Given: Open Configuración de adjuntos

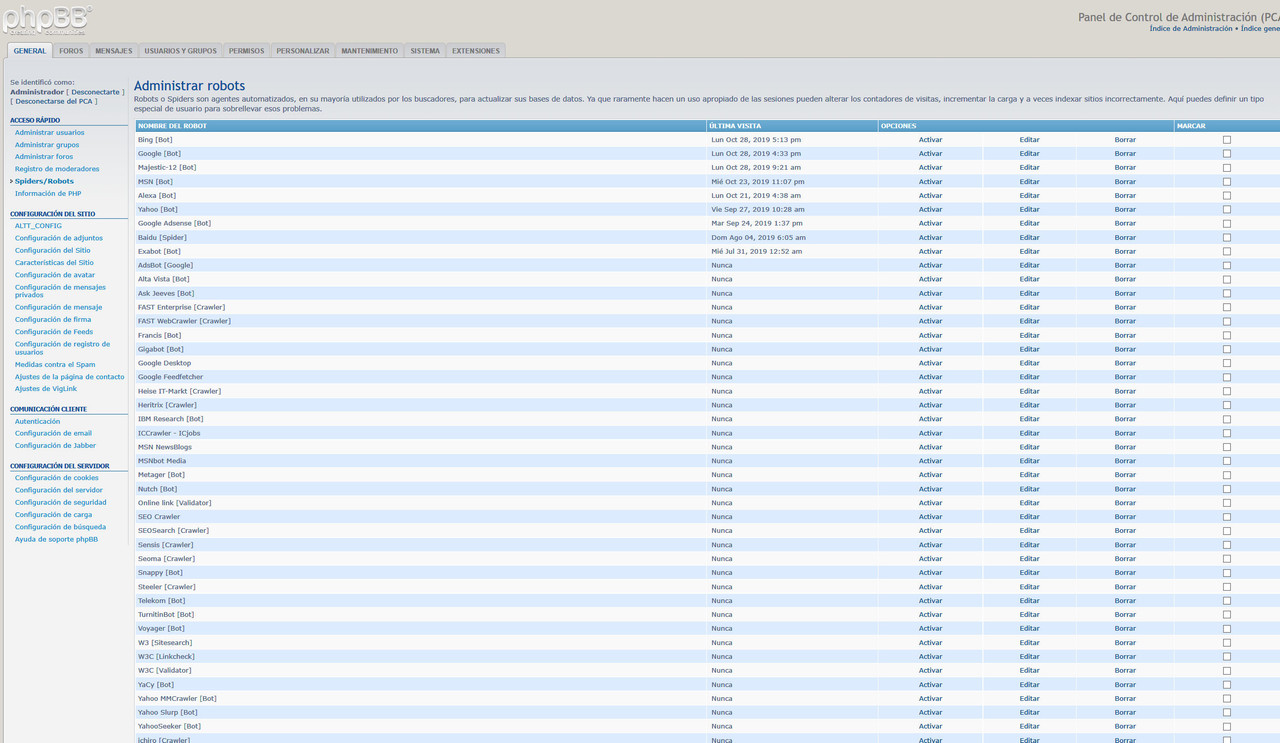Looking at the screenshot, I should click(x=58, y=238).
